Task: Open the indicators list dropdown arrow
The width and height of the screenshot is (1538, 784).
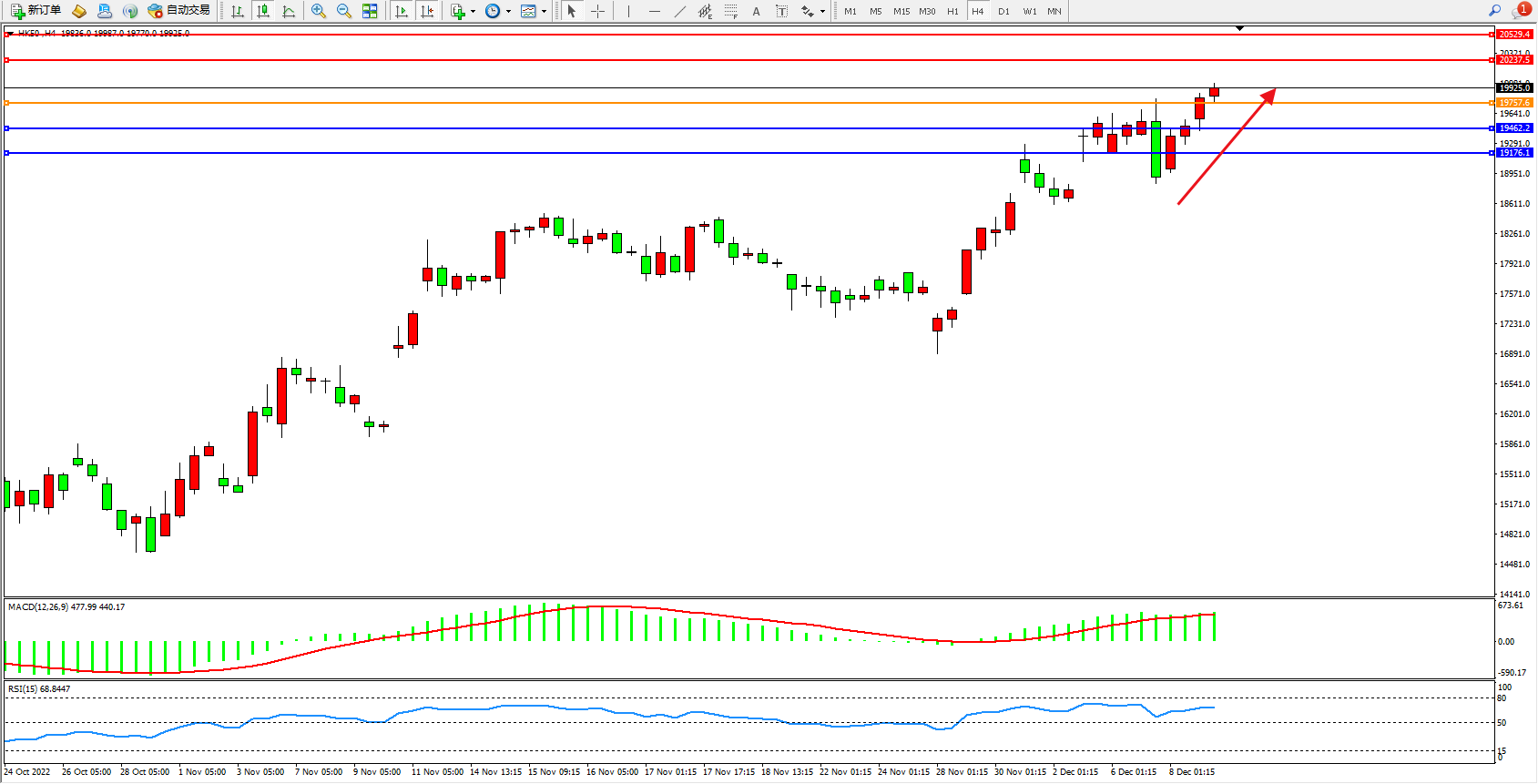Action: 473,12
